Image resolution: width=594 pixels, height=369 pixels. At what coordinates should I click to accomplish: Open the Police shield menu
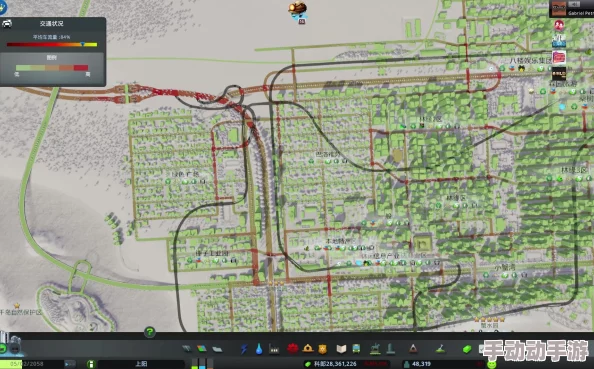click(x=322, y=349)
